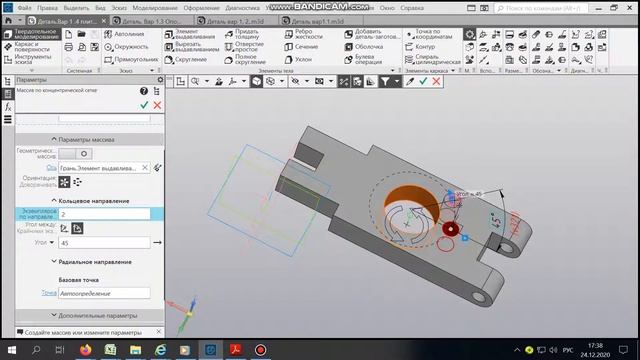Select the Контур tool

point(419,47)
